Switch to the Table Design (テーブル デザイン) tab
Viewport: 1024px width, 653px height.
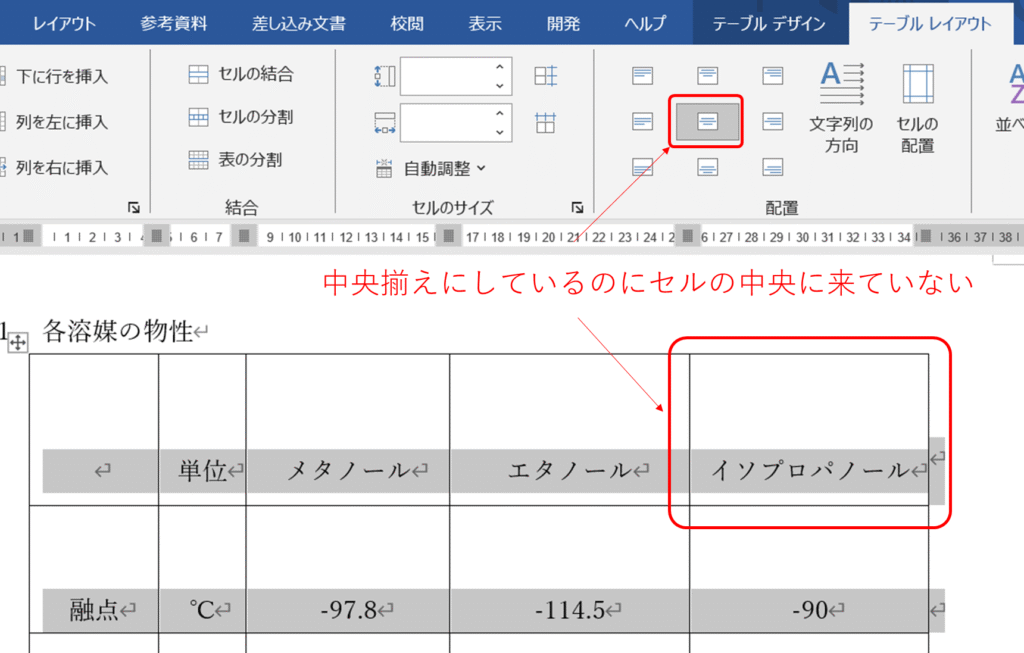point(770,23)
